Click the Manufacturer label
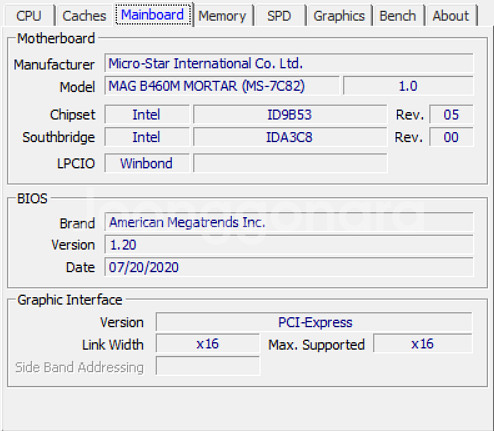494x431 pixels. [x=54, y=64]
